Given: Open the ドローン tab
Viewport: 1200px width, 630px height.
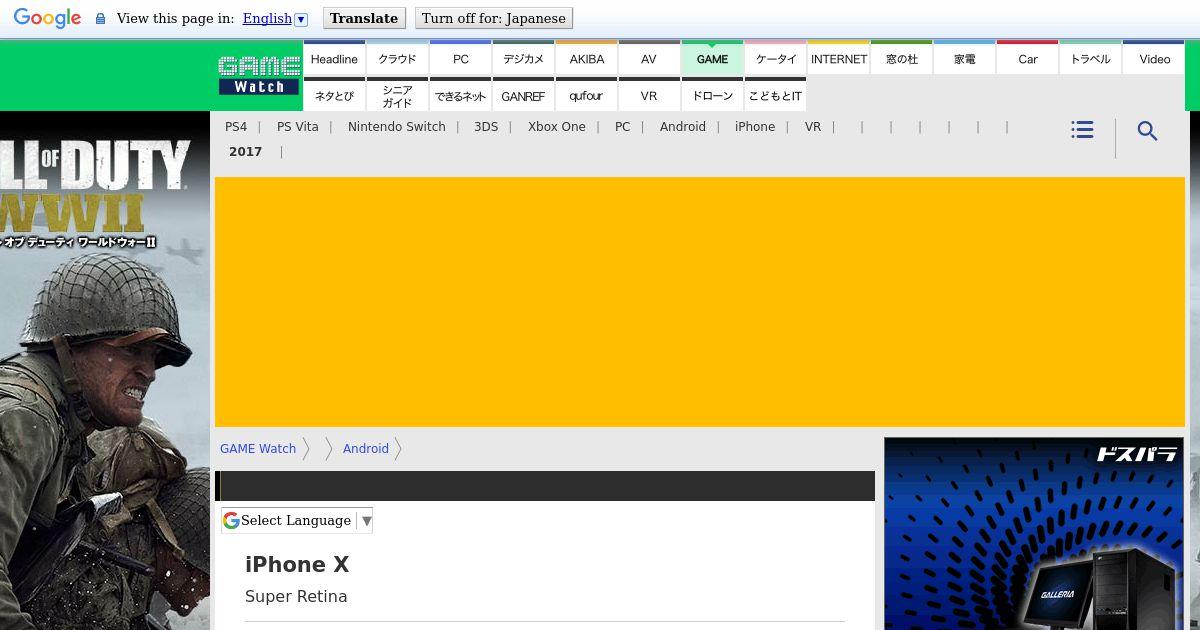Looking at the screenshot, I should [x=712, y=96].
